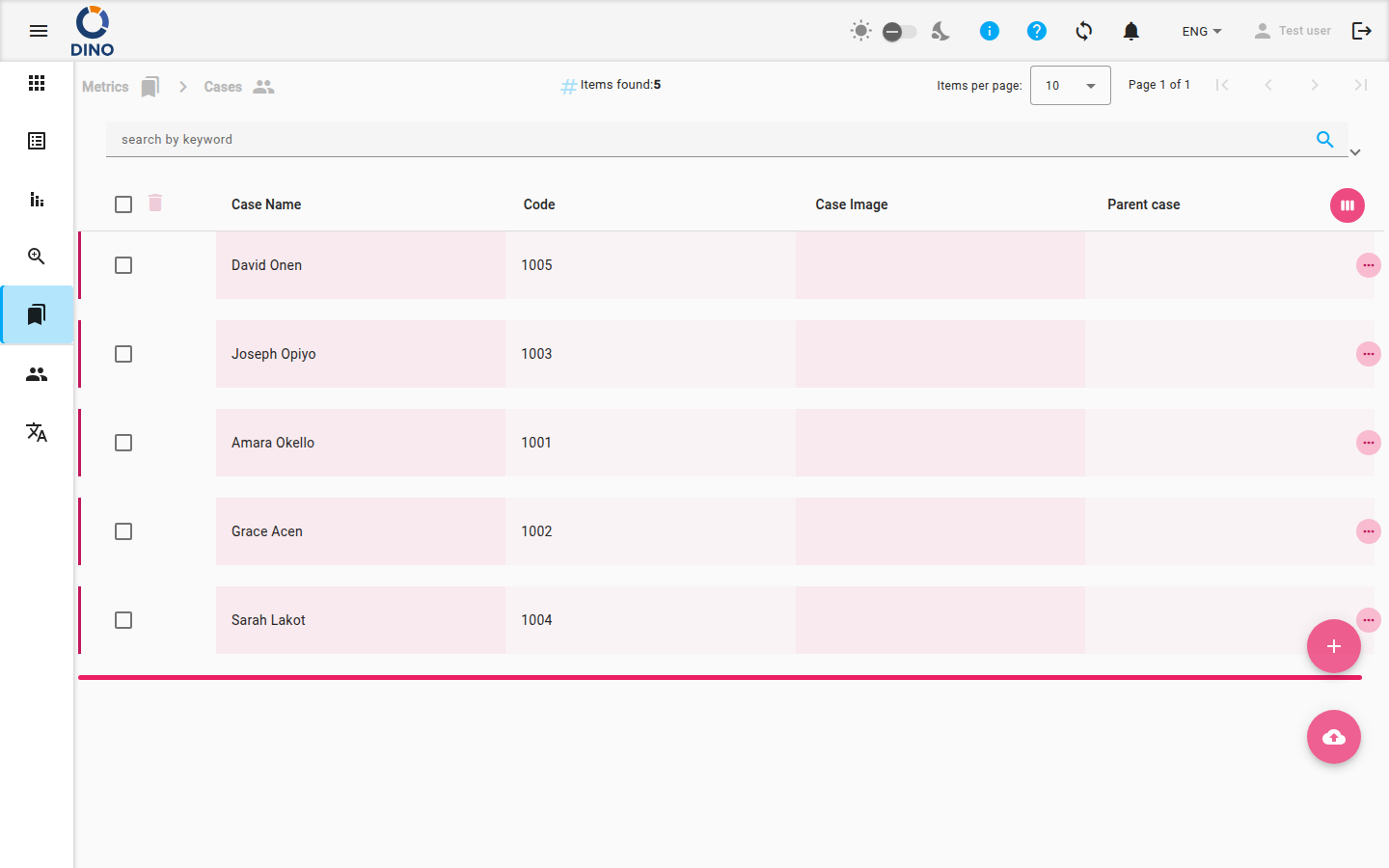1389x868 pixels.
Task: Open the pink column settings button
Action: coord(1348,205)
